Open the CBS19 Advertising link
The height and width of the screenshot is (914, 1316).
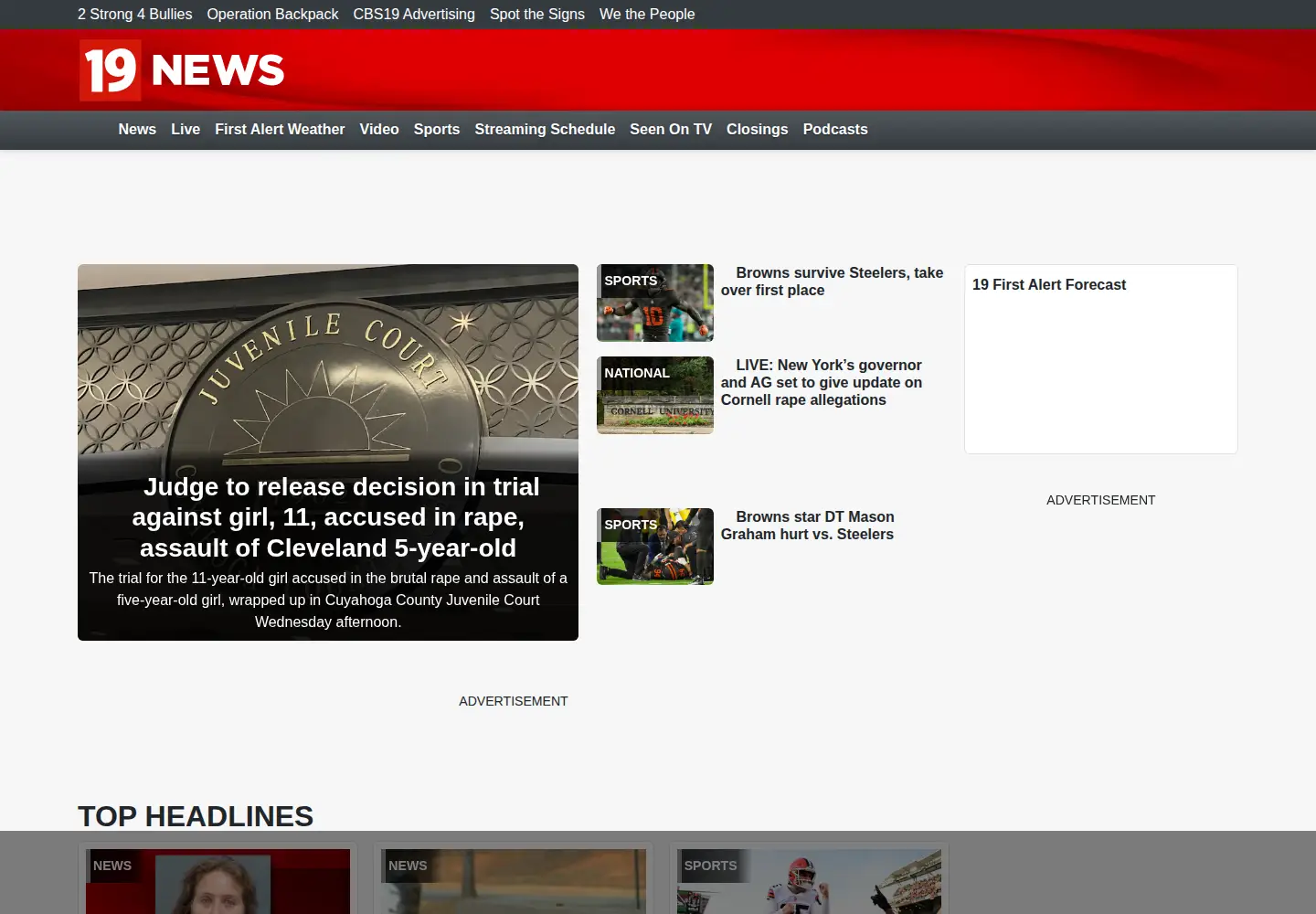coord(414,15)
